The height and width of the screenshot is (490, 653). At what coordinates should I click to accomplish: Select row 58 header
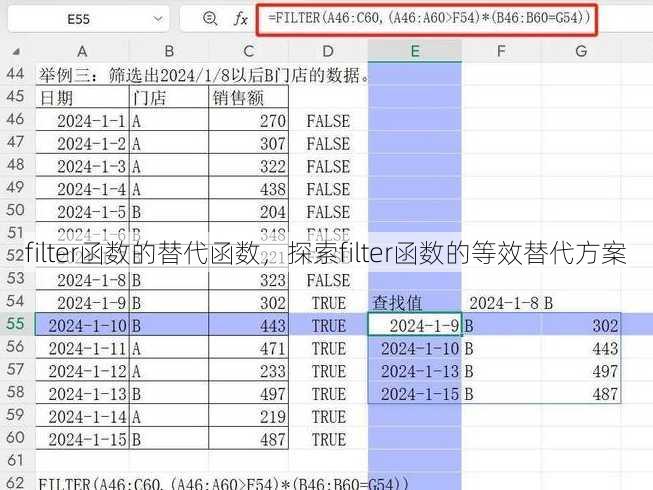(16, 392)
